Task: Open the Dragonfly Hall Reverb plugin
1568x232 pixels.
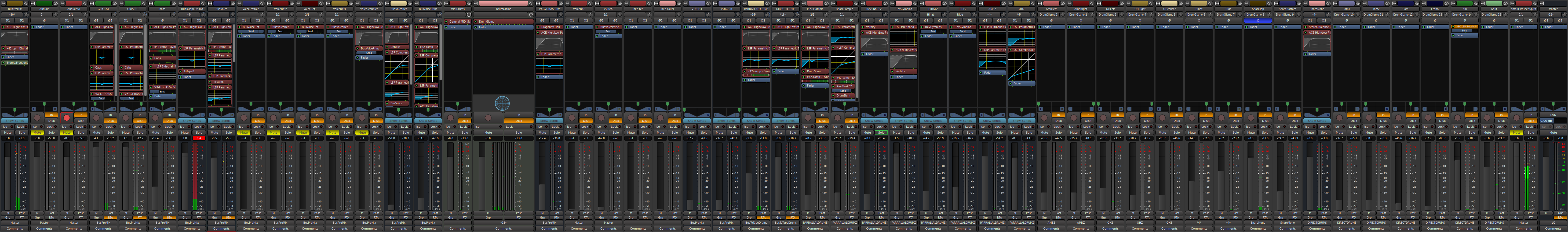Action: tap(550, 27)
